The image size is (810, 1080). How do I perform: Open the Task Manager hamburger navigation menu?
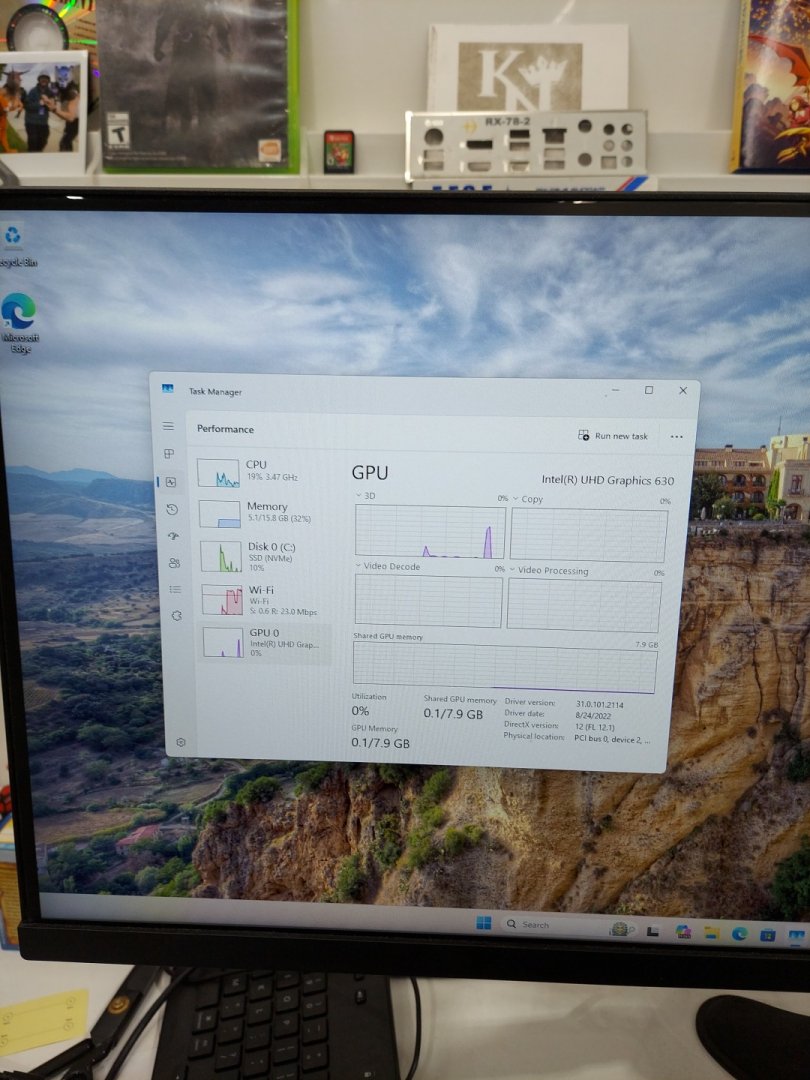pyautogui.click(x=168, y=426)
